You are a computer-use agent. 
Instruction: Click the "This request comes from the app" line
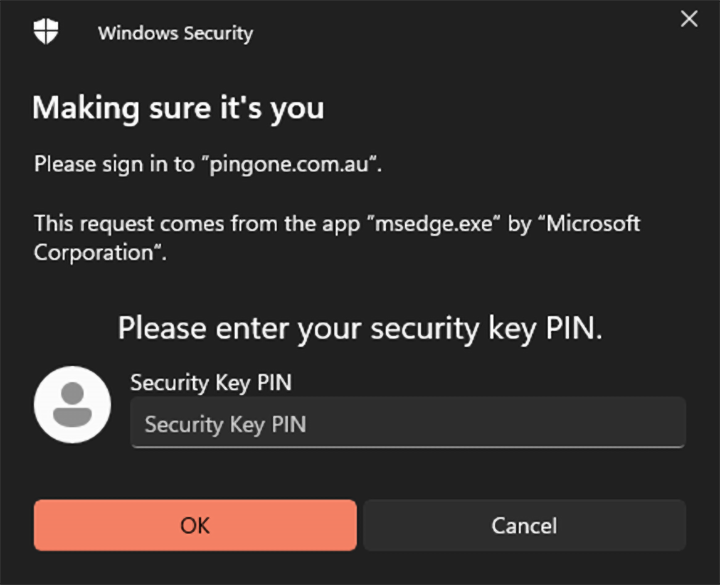click(195, 223)
